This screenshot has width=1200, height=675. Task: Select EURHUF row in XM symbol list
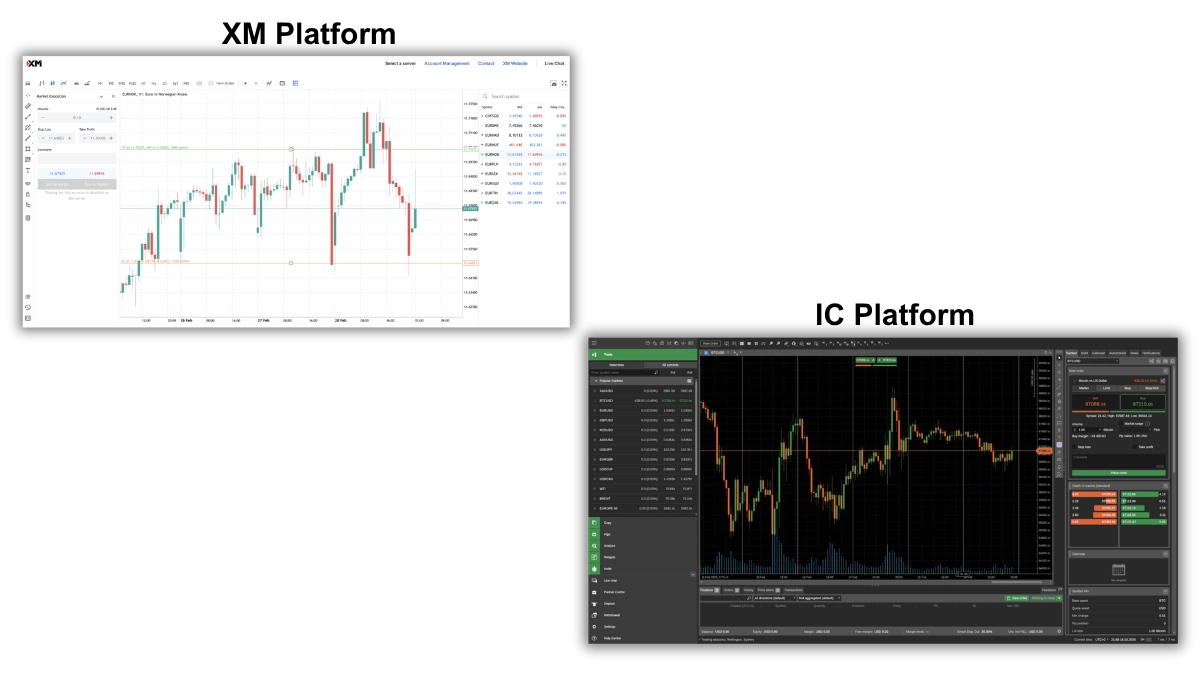524,145
